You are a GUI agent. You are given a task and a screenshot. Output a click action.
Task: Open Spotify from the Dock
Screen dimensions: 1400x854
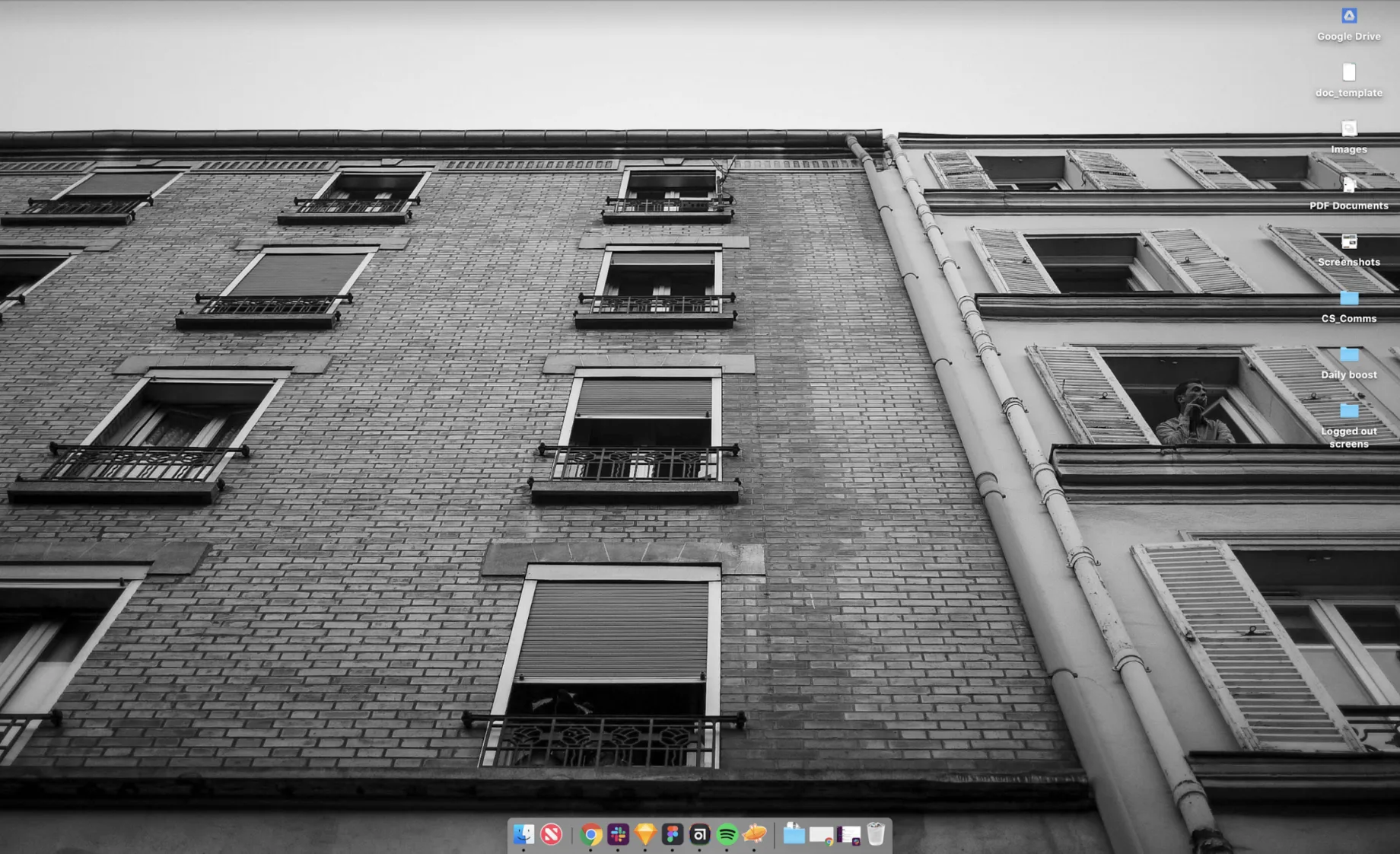click(727, 834)
